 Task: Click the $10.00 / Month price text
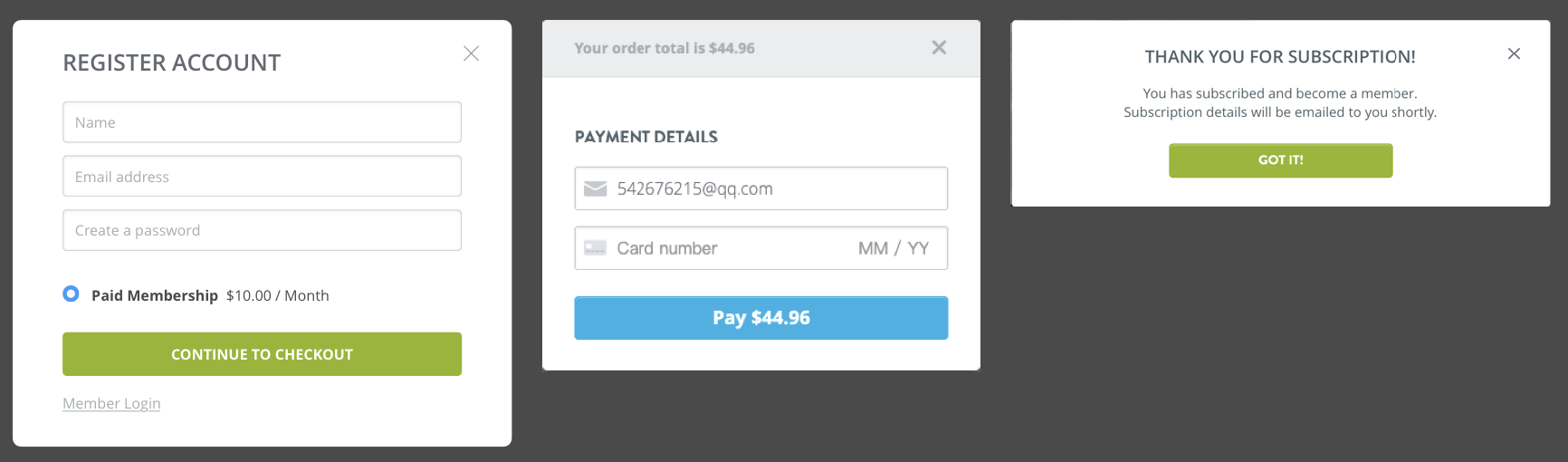[x=278, y=295]
